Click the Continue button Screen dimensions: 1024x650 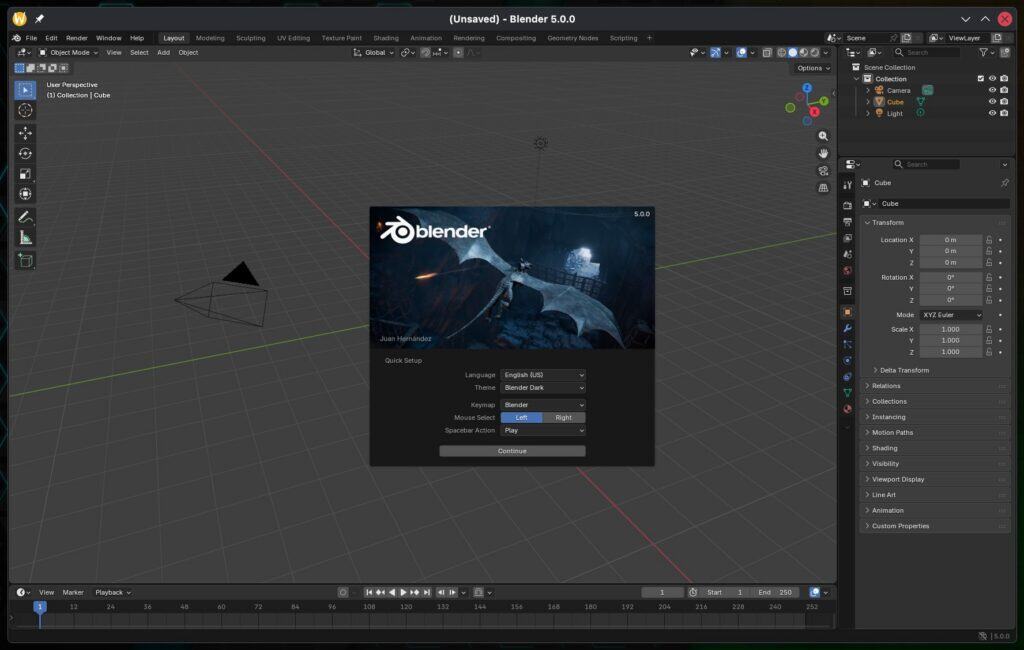[511, 450]
